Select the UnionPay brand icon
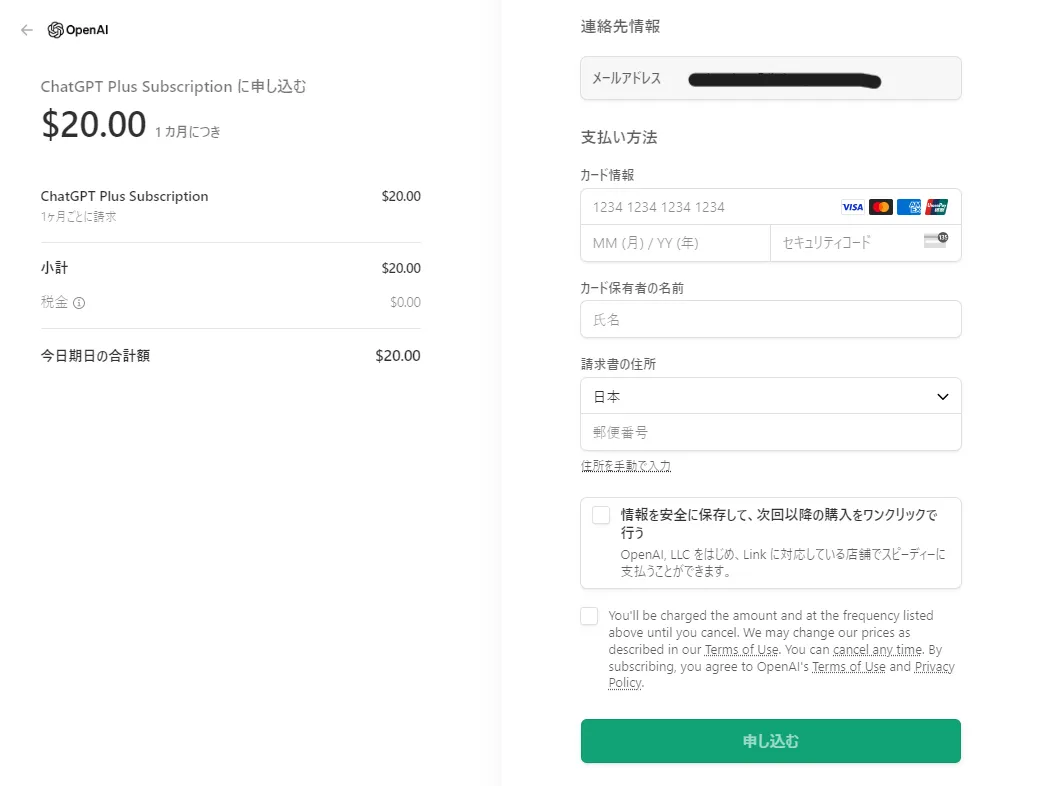The height and width of the screenshot is (786, 1059). [938, 206]
